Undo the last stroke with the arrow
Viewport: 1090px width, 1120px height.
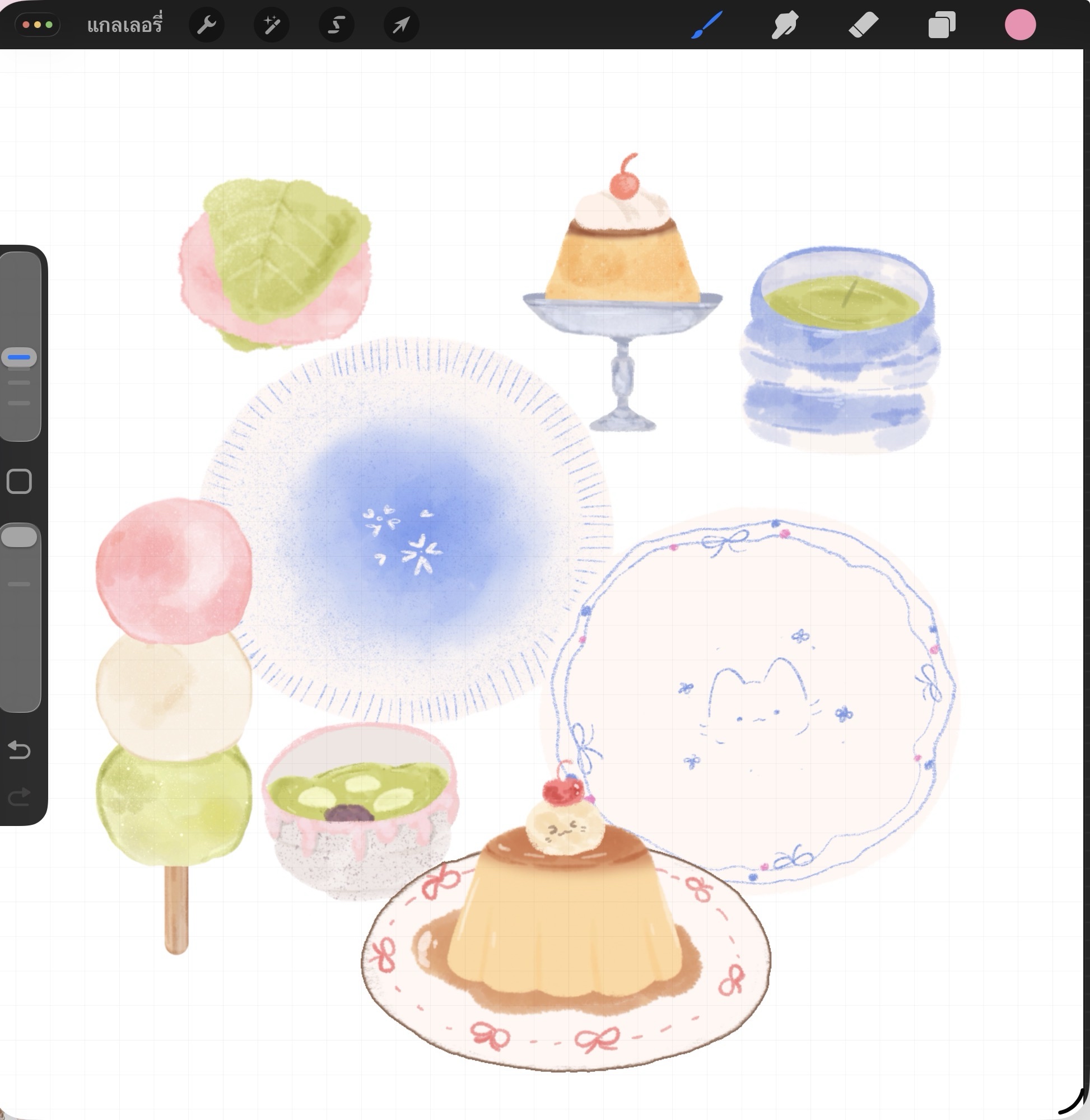pyautogui.click(x=20, y=750)
